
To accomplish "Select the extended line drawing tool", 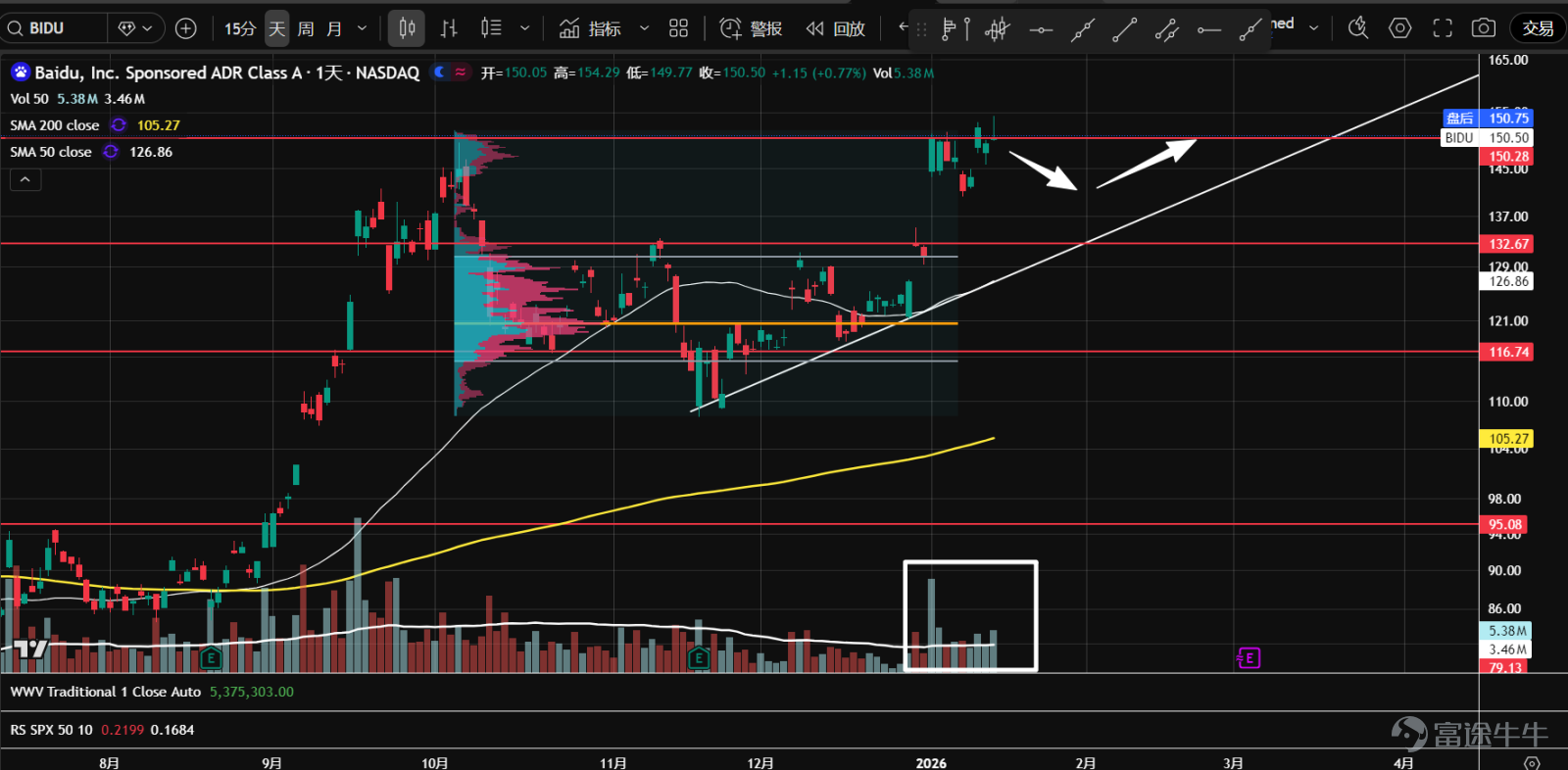I will pos(1082,30).
